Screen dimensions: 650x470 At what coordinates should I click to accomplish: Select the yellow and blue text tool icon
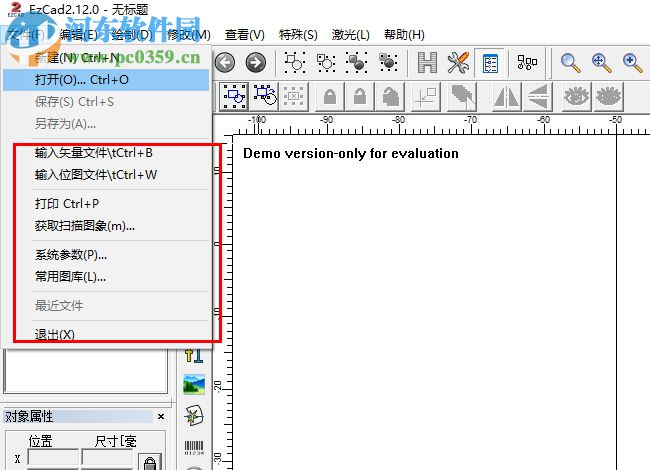coord(194,355)
